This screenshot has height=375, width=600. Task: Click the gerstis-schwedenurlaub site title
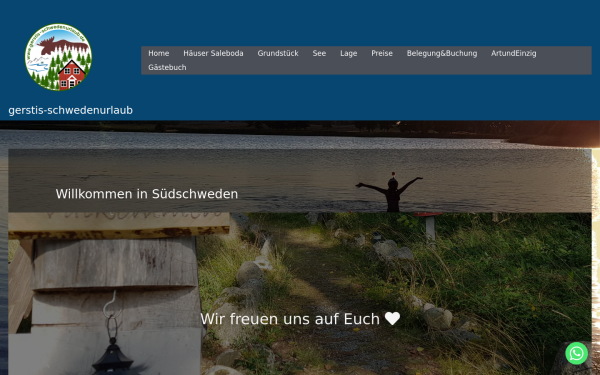[x=70, y=110]
